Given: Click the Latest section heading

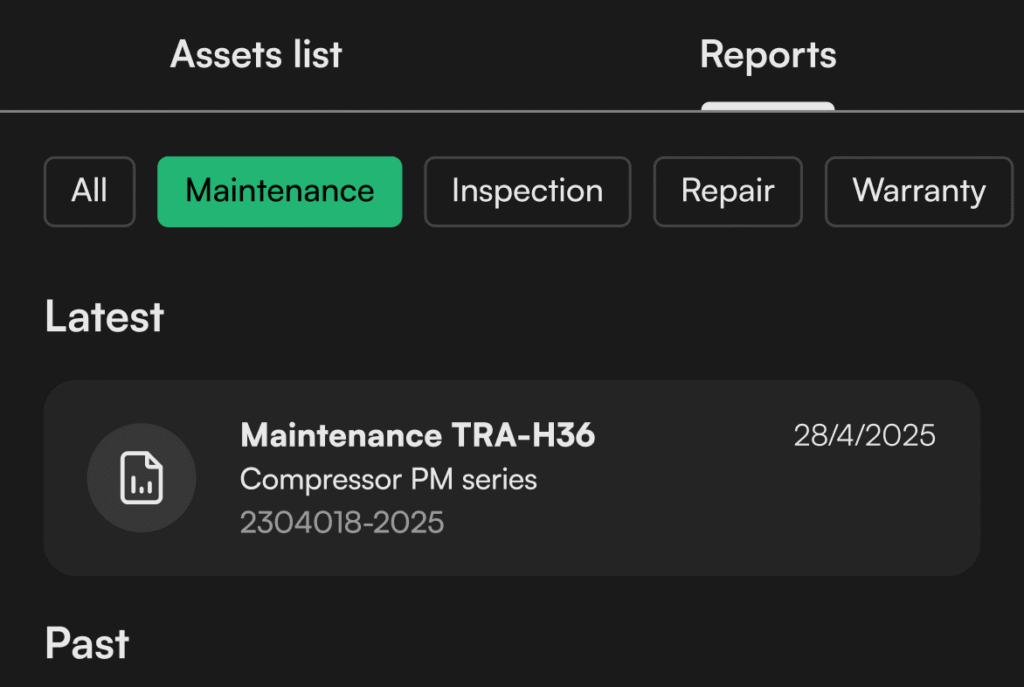Looking at the screenshot, I should 104,317.
